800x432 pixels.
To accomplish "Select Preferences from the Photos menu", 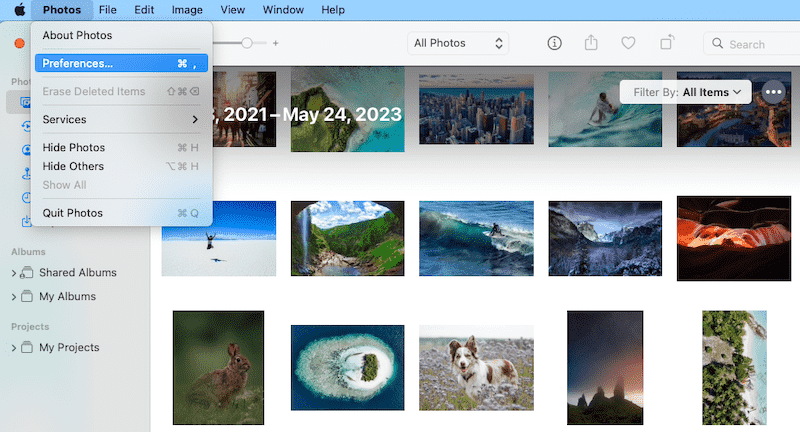I will [x=121, y=63].
